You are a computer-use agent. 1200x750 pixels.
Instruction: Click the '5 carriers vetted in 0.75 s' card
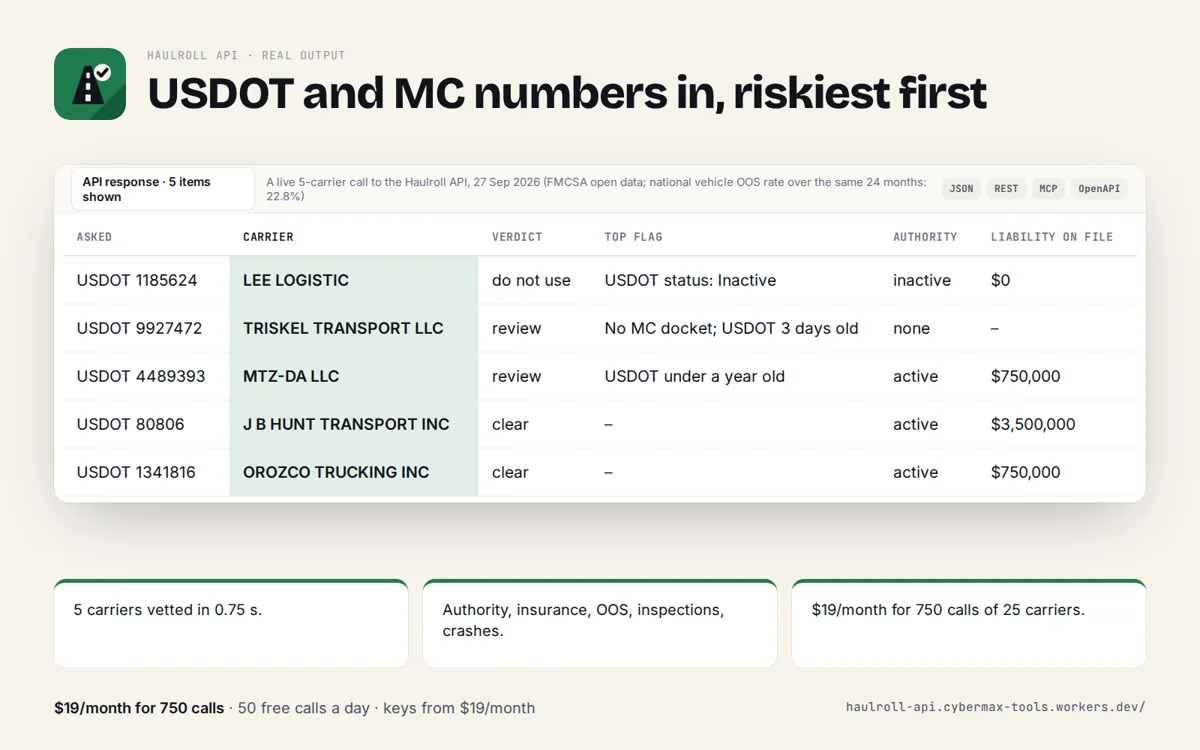coord(231,623)
